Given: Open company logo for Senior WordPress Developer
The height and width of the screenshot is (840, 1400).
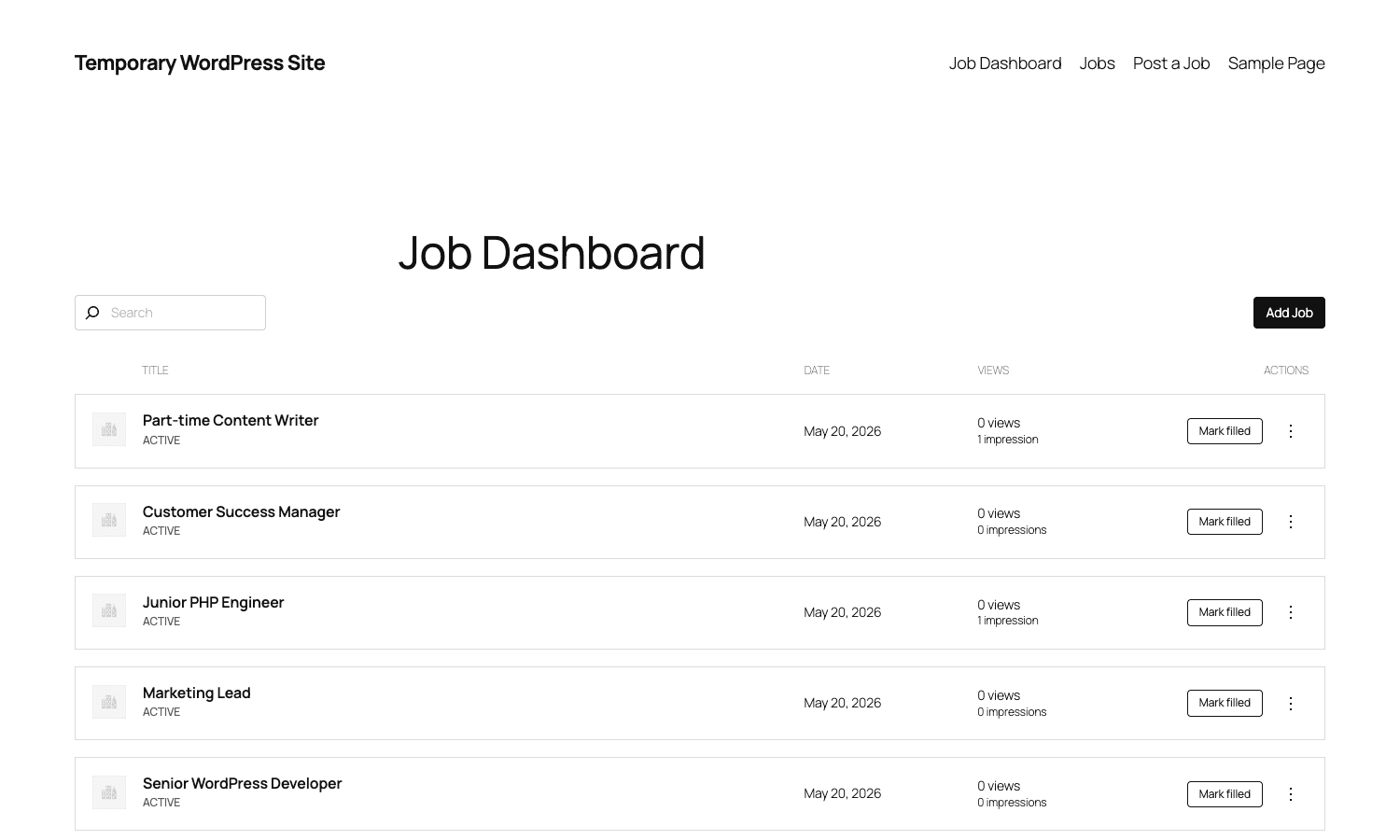Looking at the screenshot, I should pyautogui.click(x=109, y=791).
